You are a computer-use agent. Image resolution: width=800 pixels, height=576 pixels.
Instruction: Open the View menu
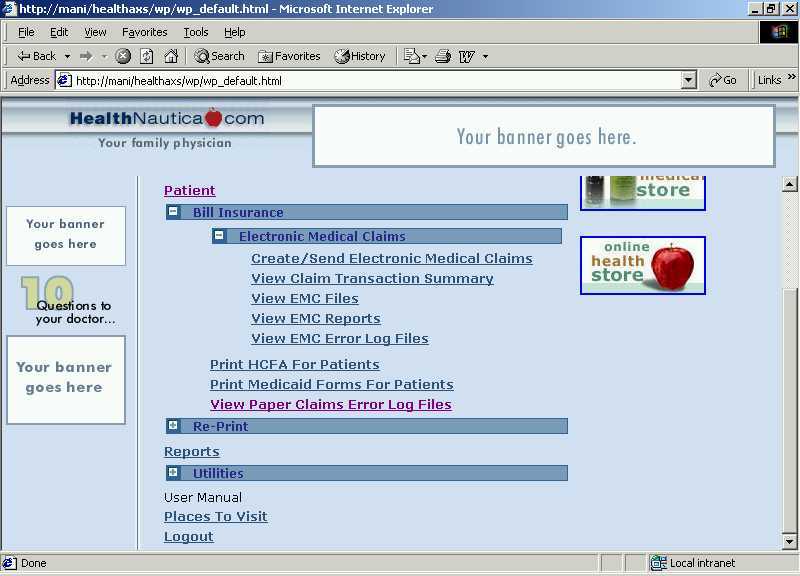click(x=95, y=32)
